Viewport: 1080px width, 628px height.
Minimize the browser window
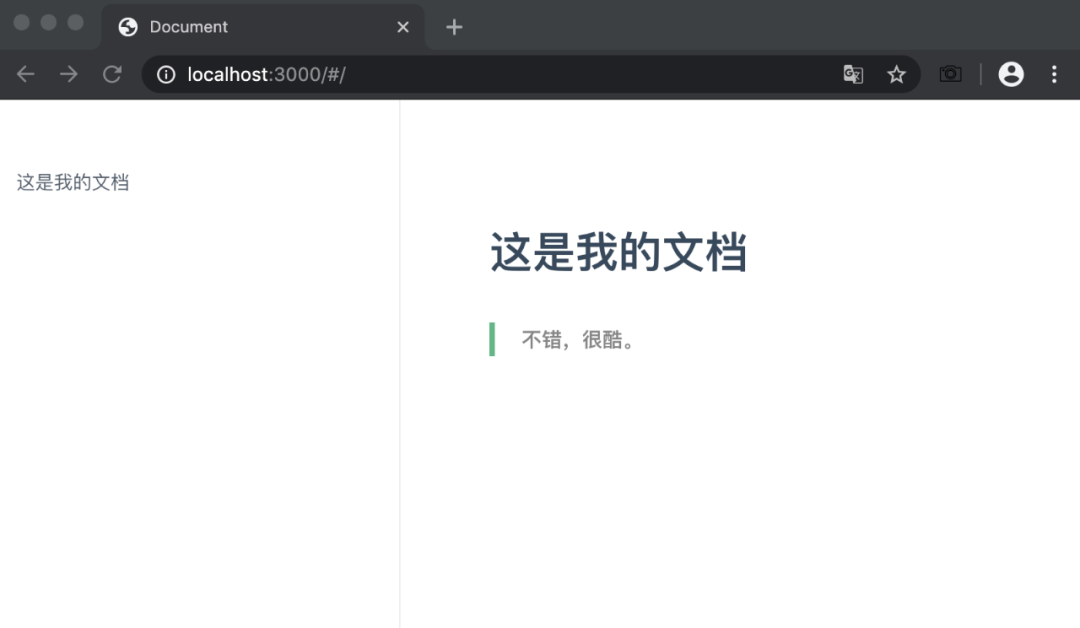48,23
